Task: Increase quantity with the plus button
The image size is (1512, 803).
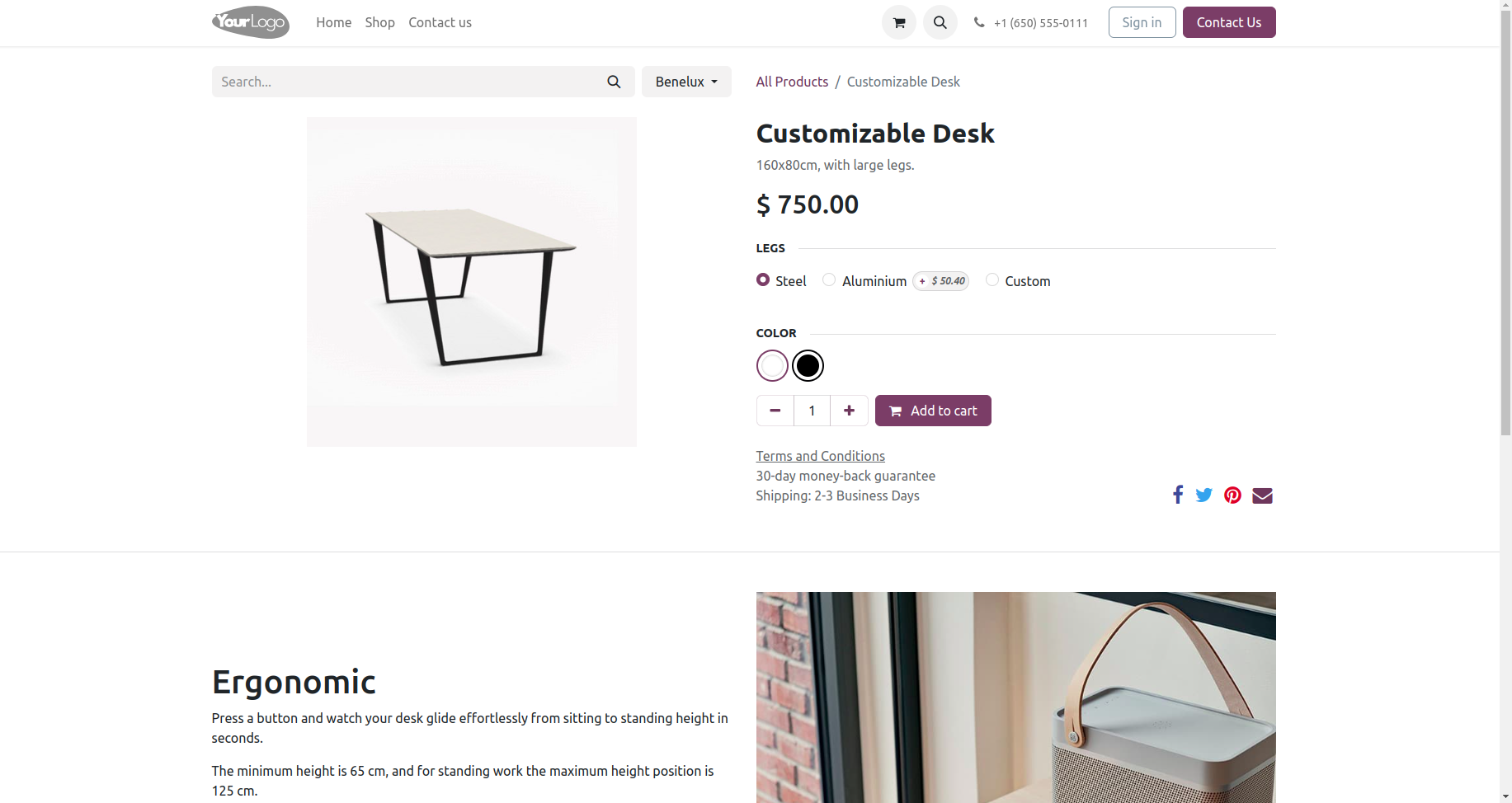Action: point(849,411)
